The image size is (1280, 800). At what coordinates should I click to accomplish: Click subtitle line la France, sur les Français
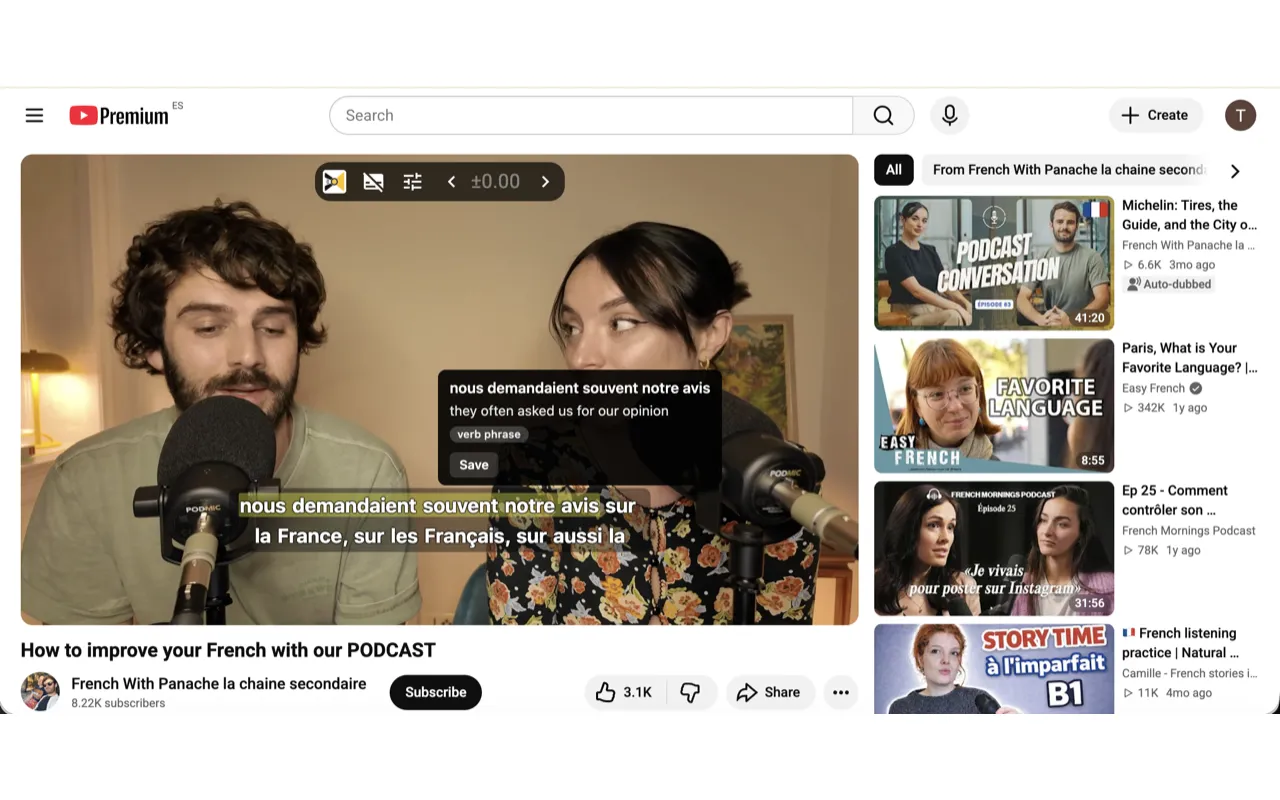click(x=440, y=536)
